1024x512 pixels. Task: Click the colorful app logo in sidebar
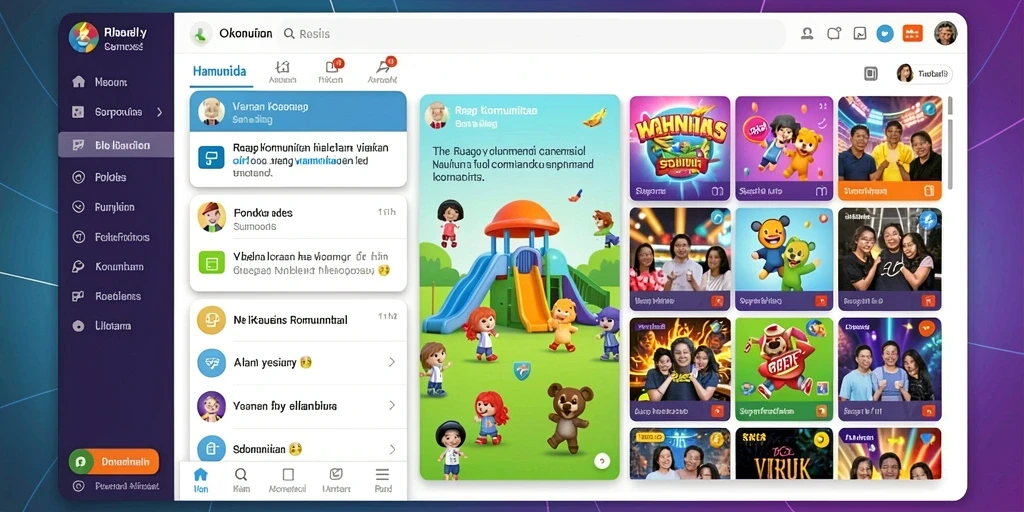pyautogui.click(x=84, y=37)
